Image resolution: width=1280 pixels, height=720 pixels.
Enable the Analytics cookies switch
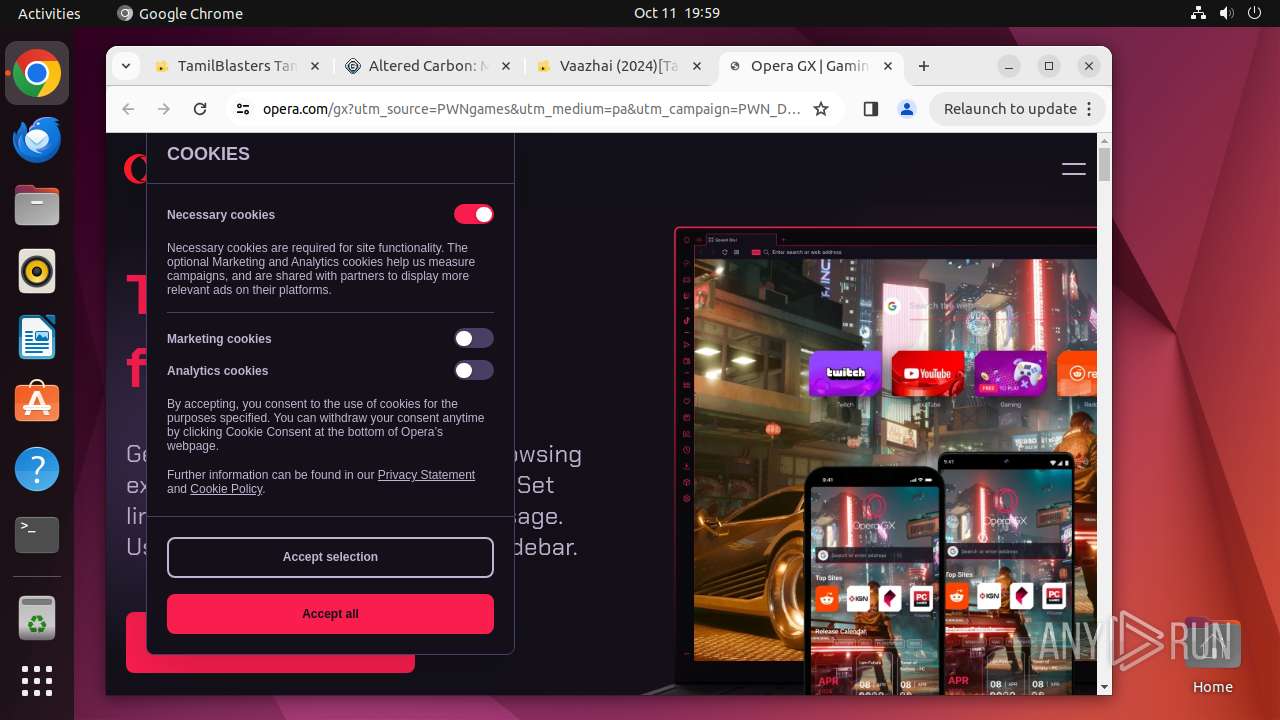coord(474,371)
